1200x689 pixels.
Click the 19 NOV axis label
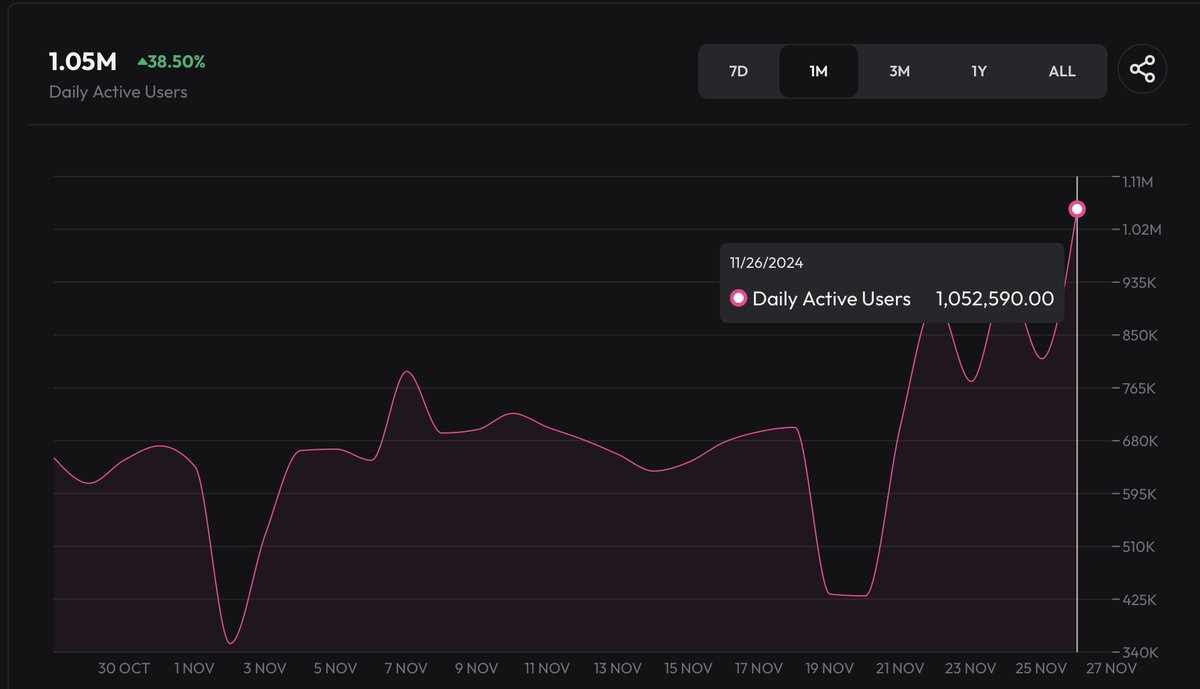tap(829, 668)
